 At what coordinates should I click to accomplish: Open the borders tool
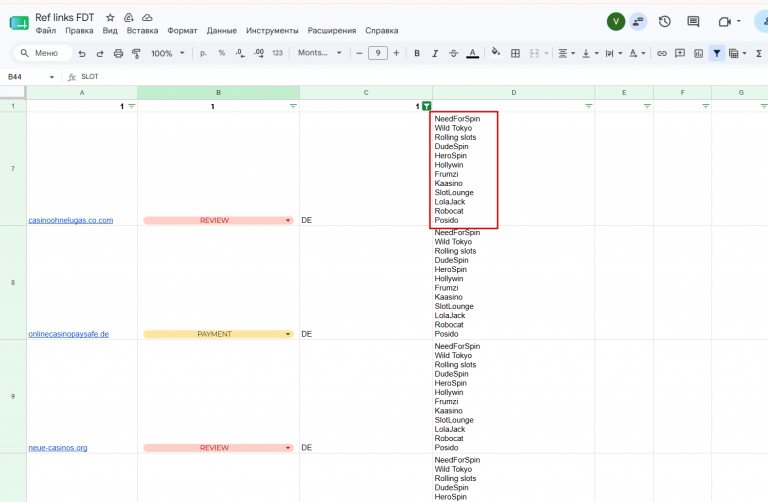pos(515,53)
